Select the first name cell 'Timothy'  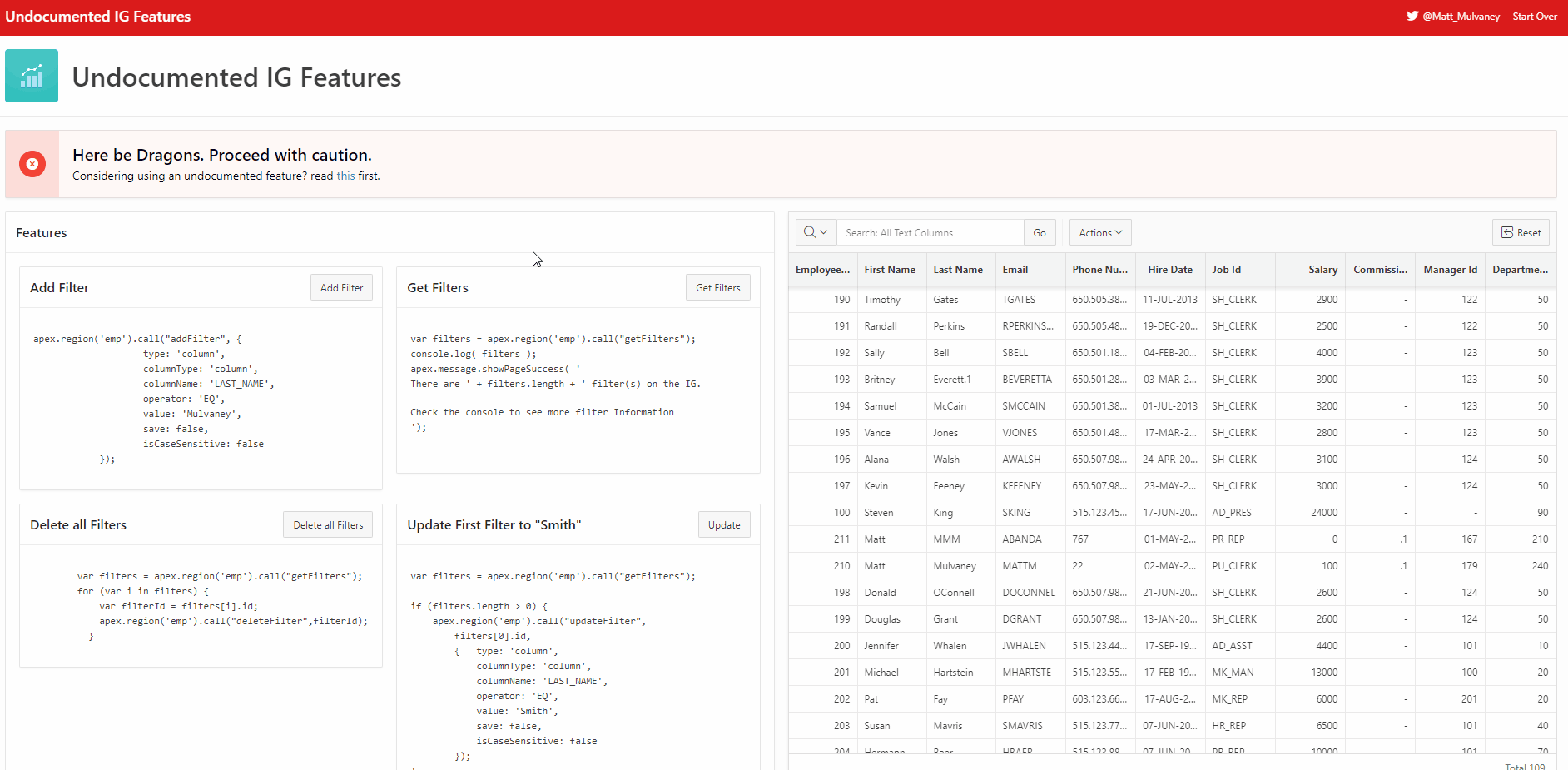pyautogui.click(x=891, y=300)
